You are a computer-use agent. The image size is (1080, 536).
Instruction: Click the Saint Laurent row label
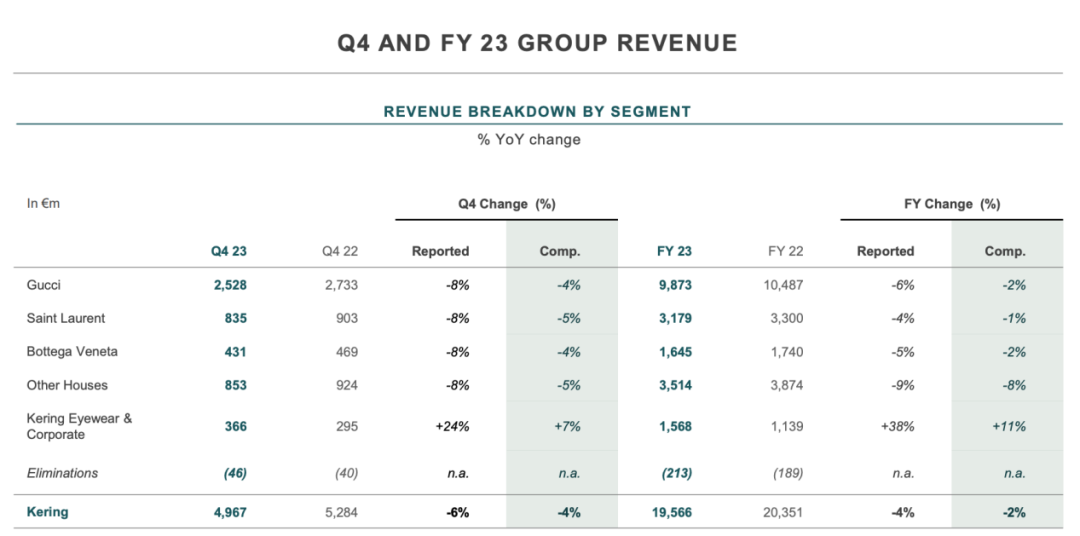point(66,318)
